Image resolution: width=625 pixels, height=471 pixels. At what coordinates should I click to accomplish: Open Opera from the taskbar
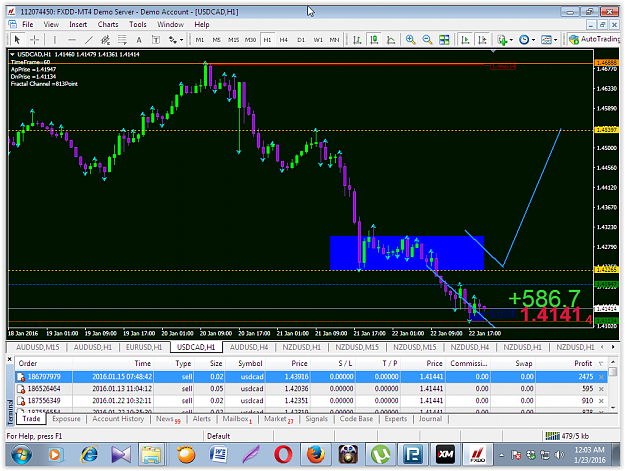pos(283,455)
